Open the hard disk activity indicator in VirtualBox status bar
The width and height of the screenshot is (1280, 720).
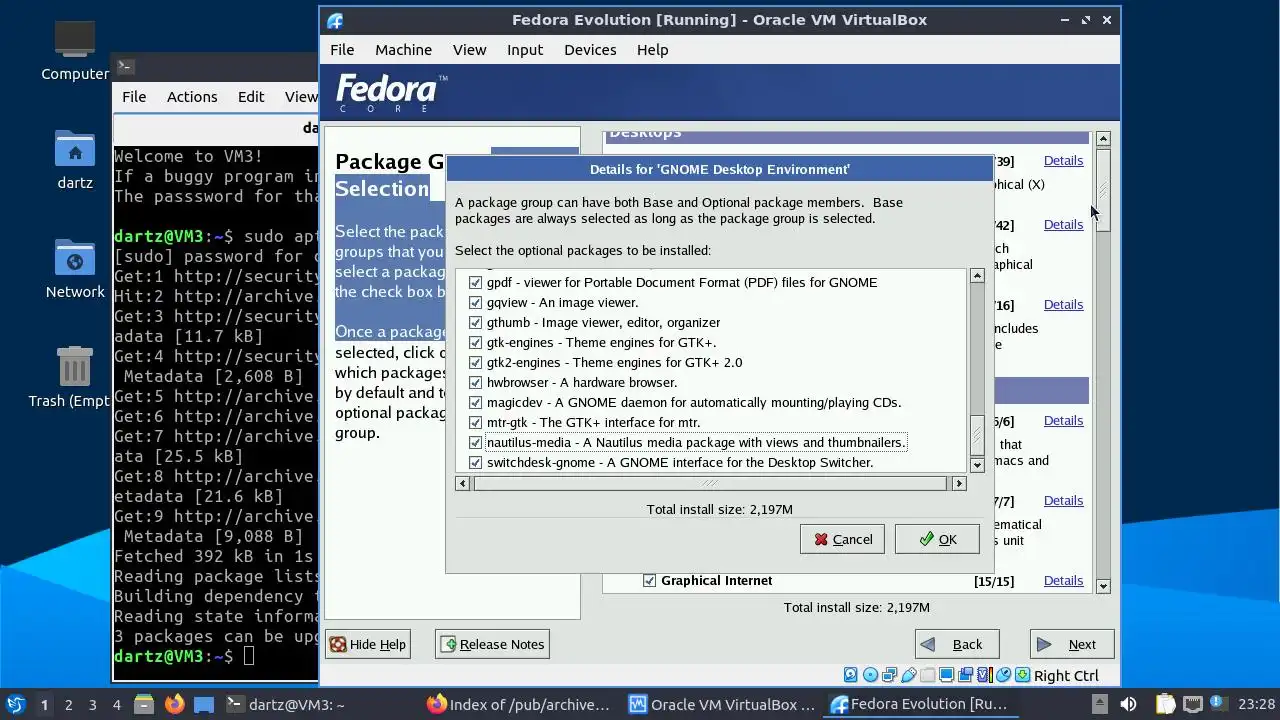point(851,675)
